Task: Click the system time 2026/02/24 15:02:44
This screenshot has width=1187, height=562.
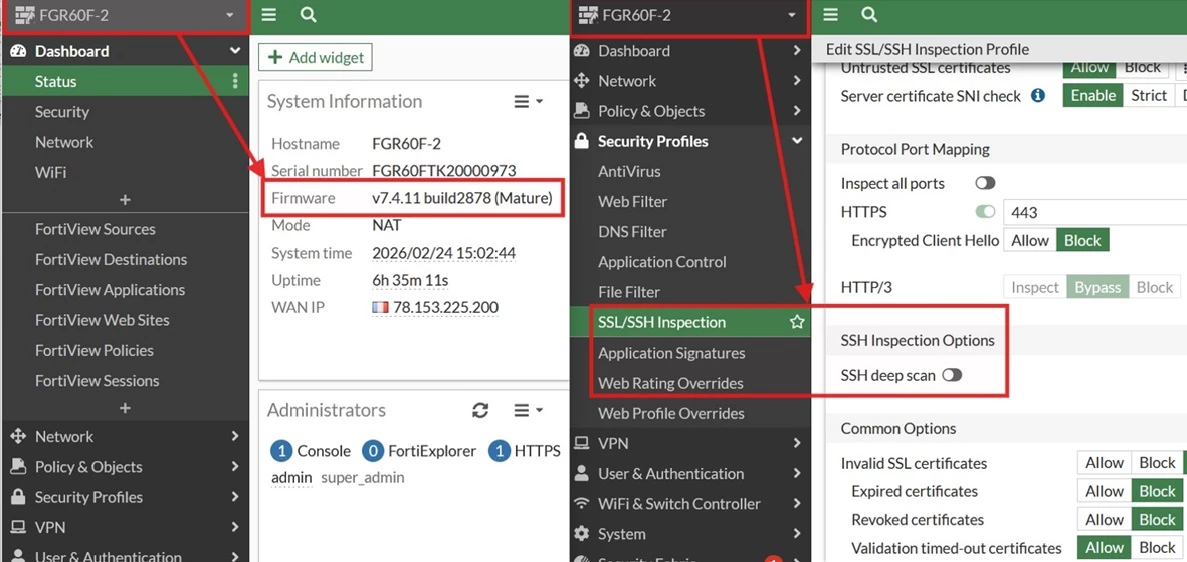Action: click(444, 253)
